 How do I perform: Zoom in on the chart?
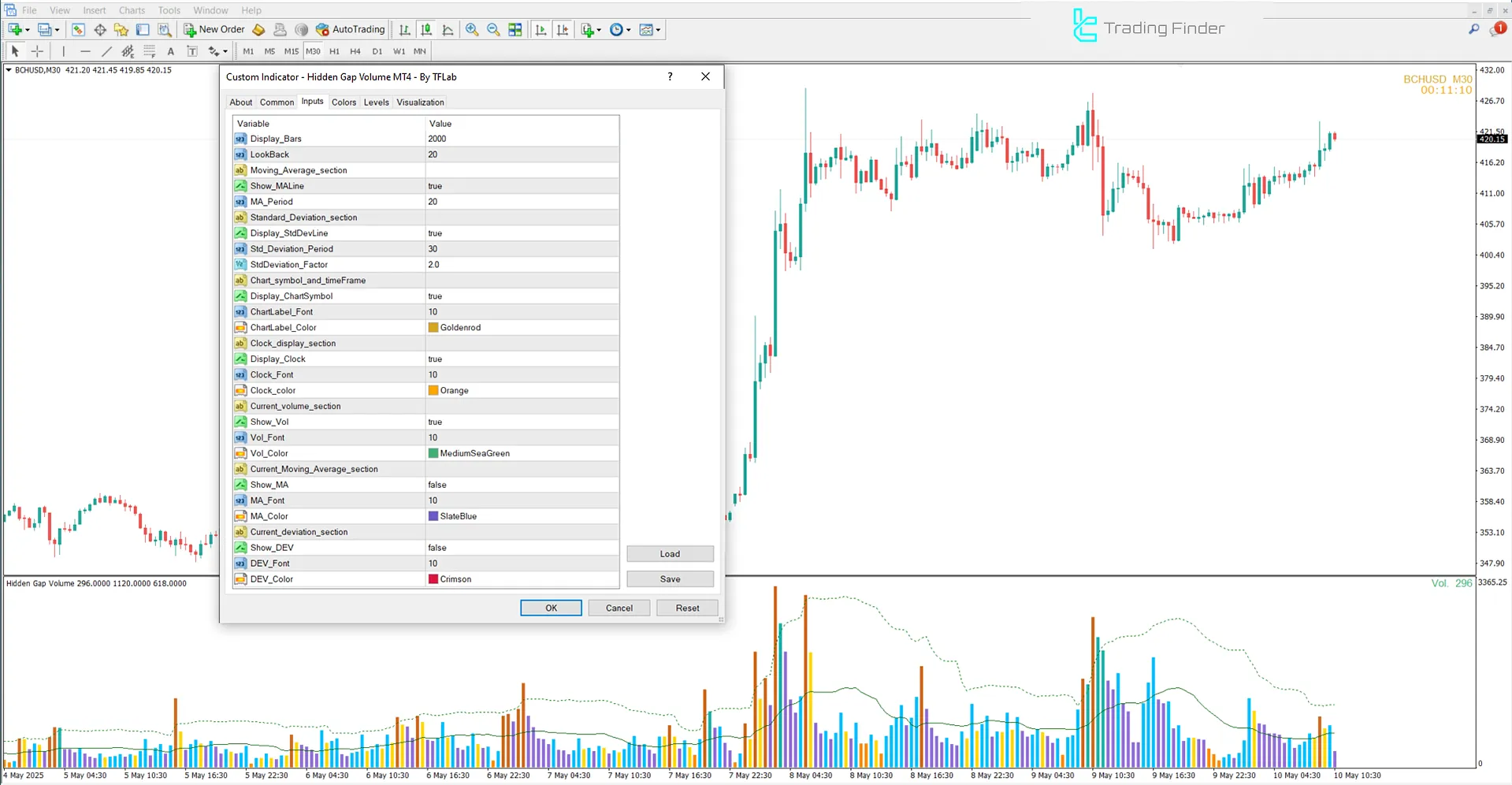click(x=472, y=29)
